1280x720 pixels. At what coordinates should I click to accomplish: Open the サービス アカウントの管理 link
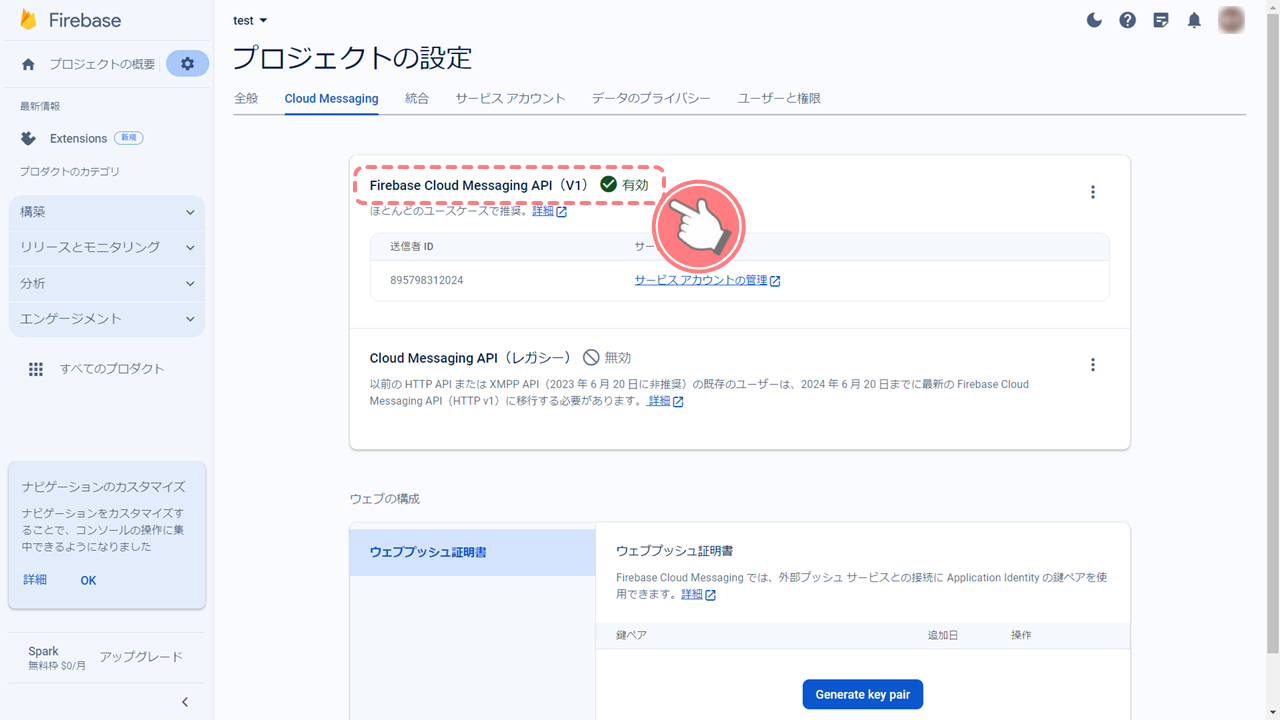[707, 280]
